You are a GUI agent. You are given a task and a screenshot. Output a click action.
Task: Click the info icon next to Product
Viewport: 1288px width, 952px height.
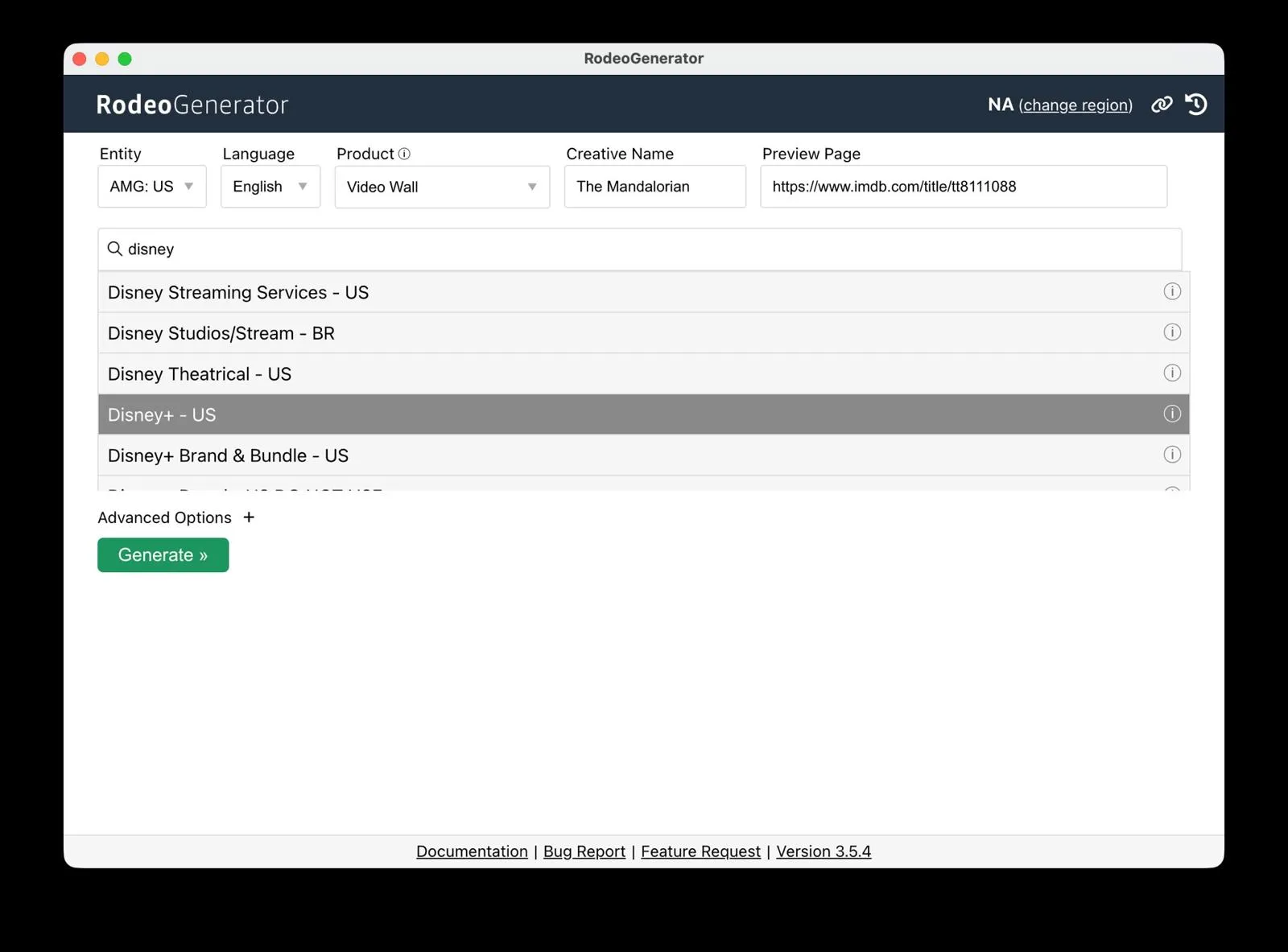pyautogui.click(x=404, y=154)
